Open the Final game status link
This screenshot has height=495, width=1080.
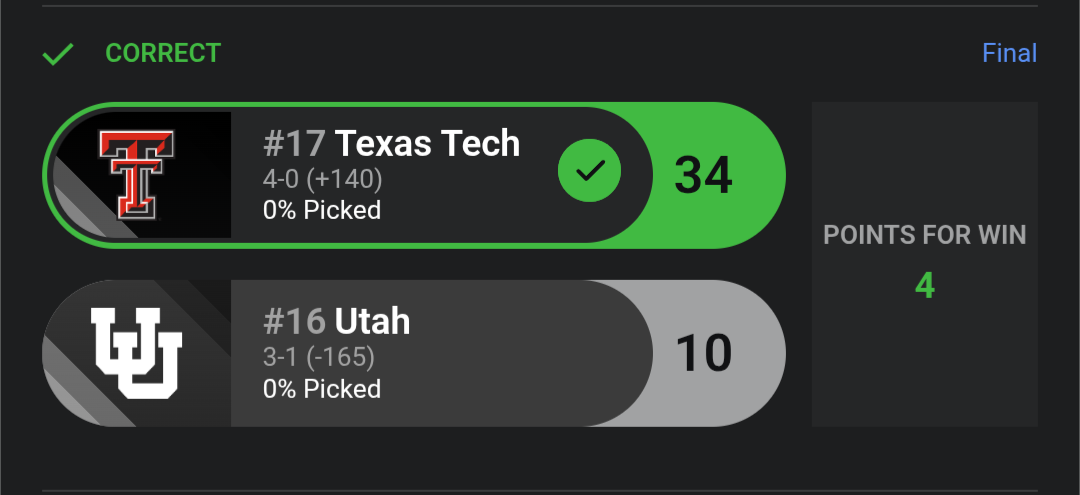(x=1009, y=53)
